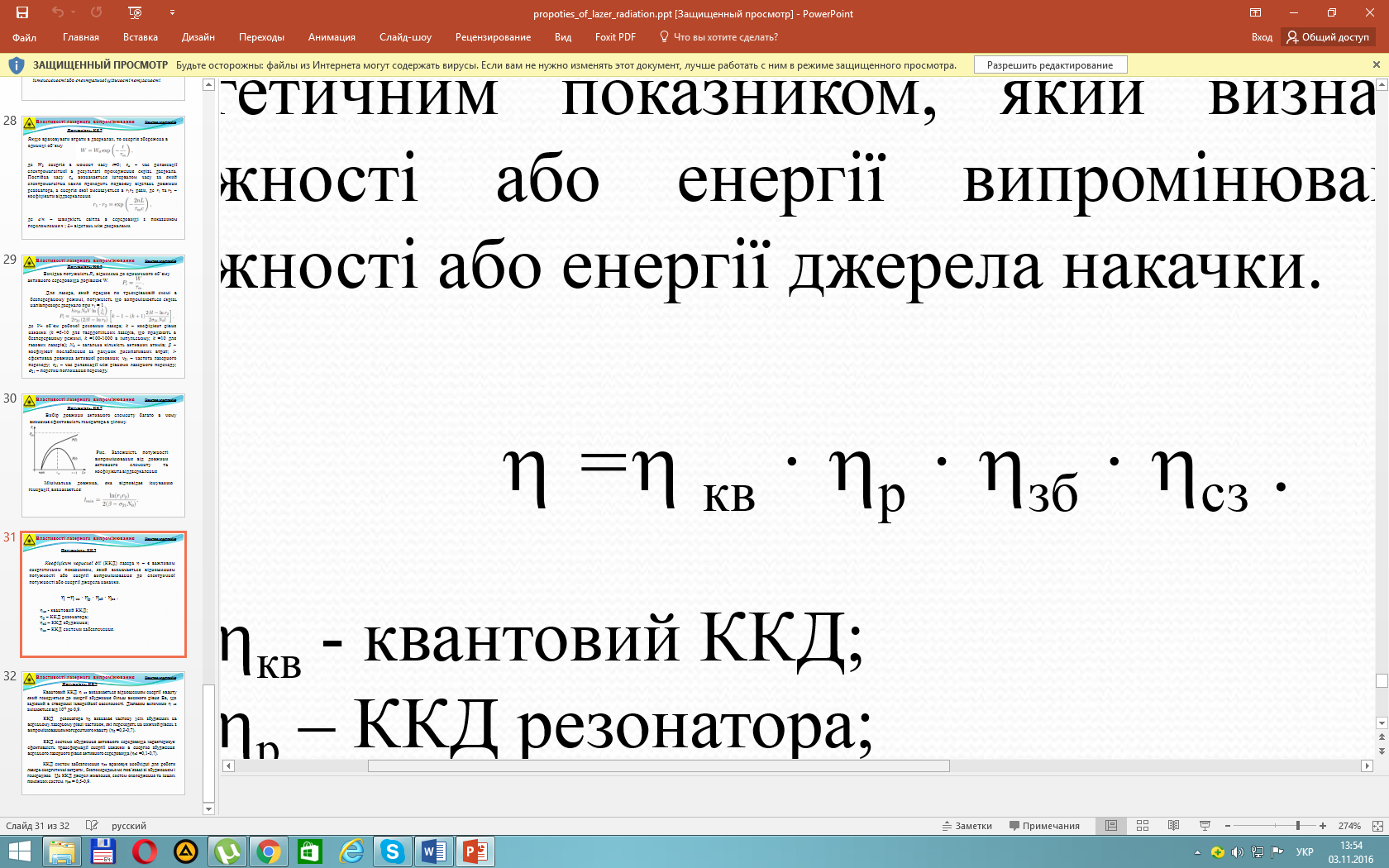Click the Общий доступ share button

click(x=1328, y=37)
